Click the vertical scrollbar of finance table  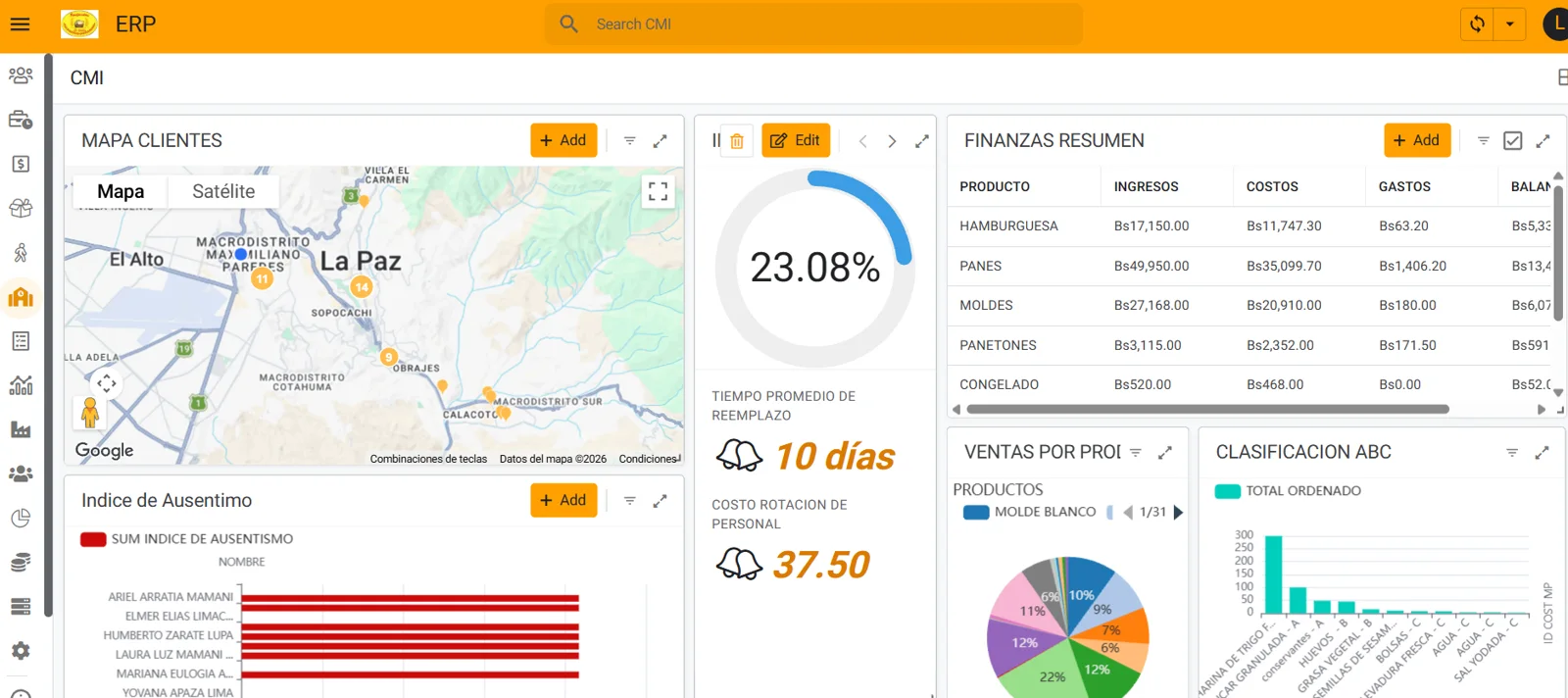tap(1557, 255)
